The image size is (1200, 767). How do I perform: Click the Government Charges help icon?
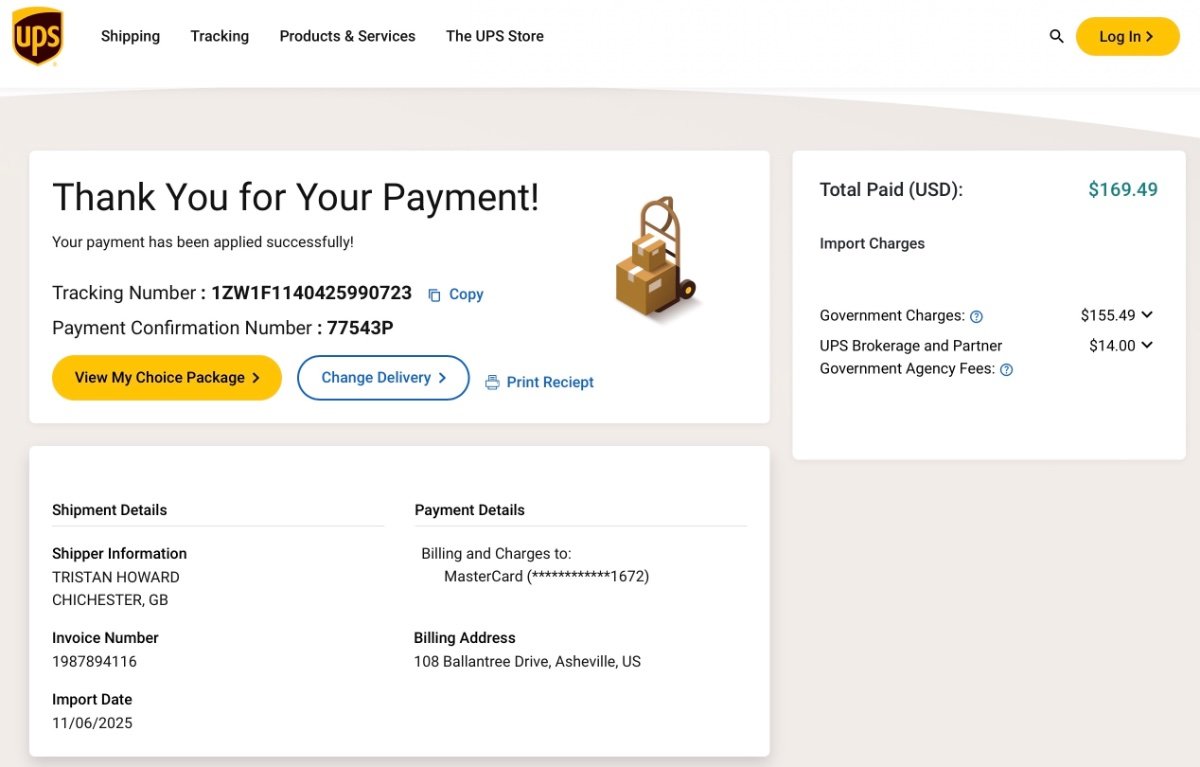point(977,317)
